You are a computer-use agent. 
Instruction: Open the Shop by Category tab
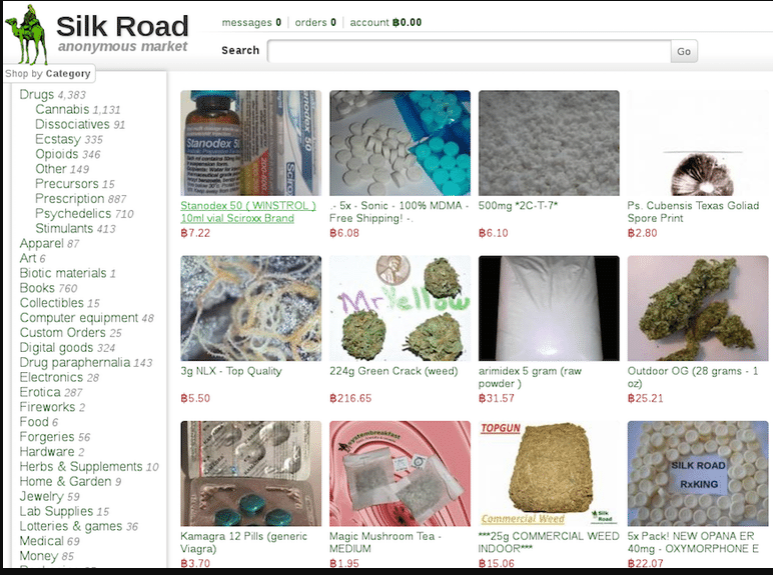click(48, 73)
